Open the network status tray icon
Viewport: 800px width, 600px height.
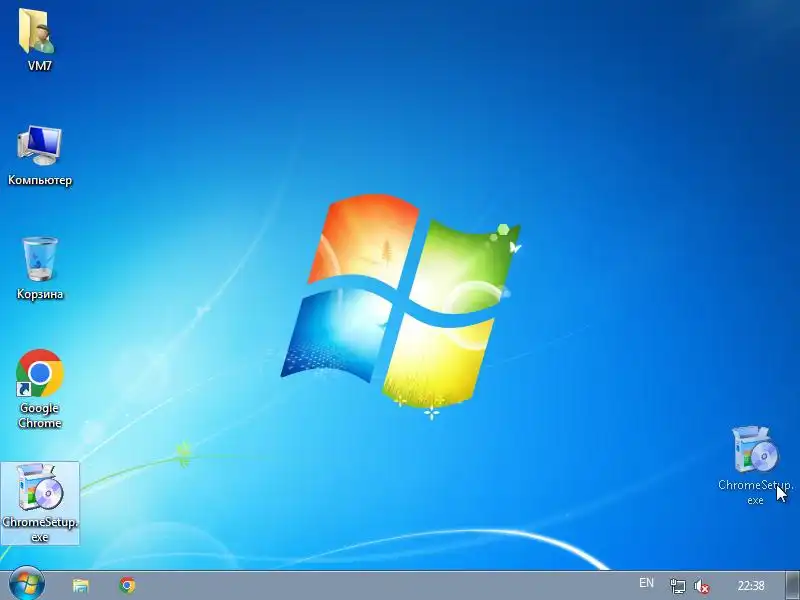click(x=678, y=586)
